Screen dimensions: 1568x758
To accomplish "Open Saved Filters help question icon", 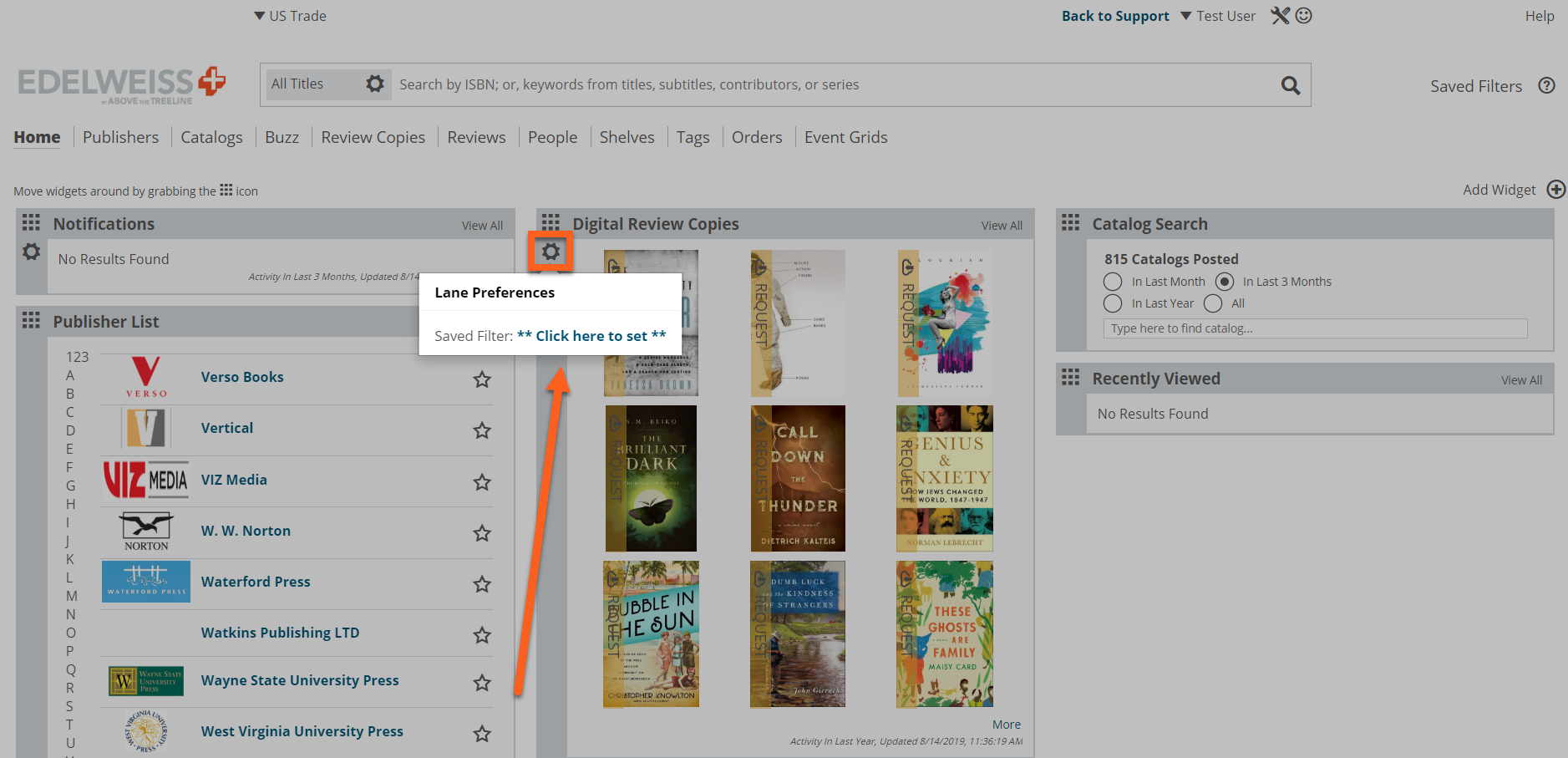I will tap(1546, 85).
